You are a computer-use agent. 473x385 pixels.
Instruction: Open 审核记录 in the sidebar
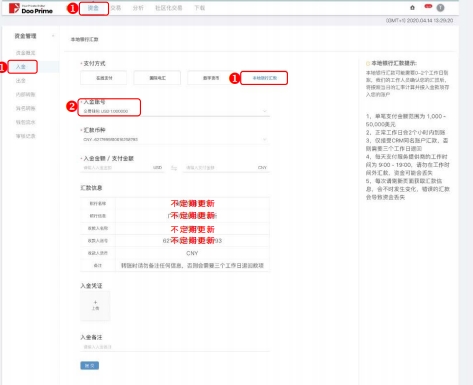click(26, 136)
